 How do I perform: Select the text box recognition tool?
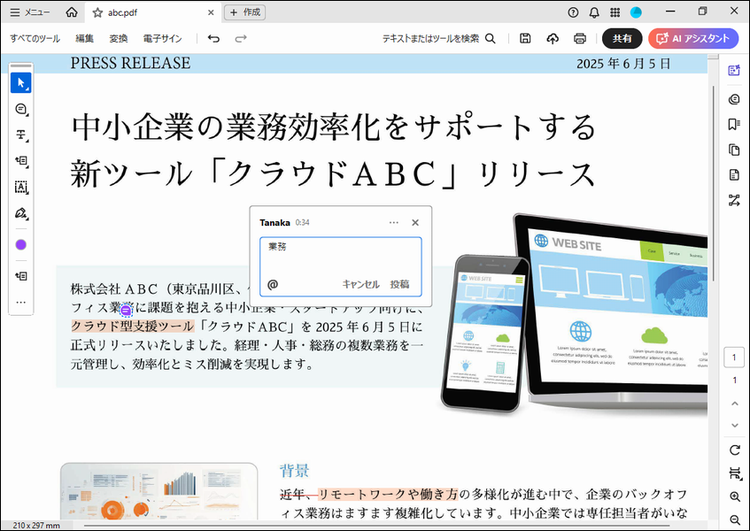coord(21,187)
